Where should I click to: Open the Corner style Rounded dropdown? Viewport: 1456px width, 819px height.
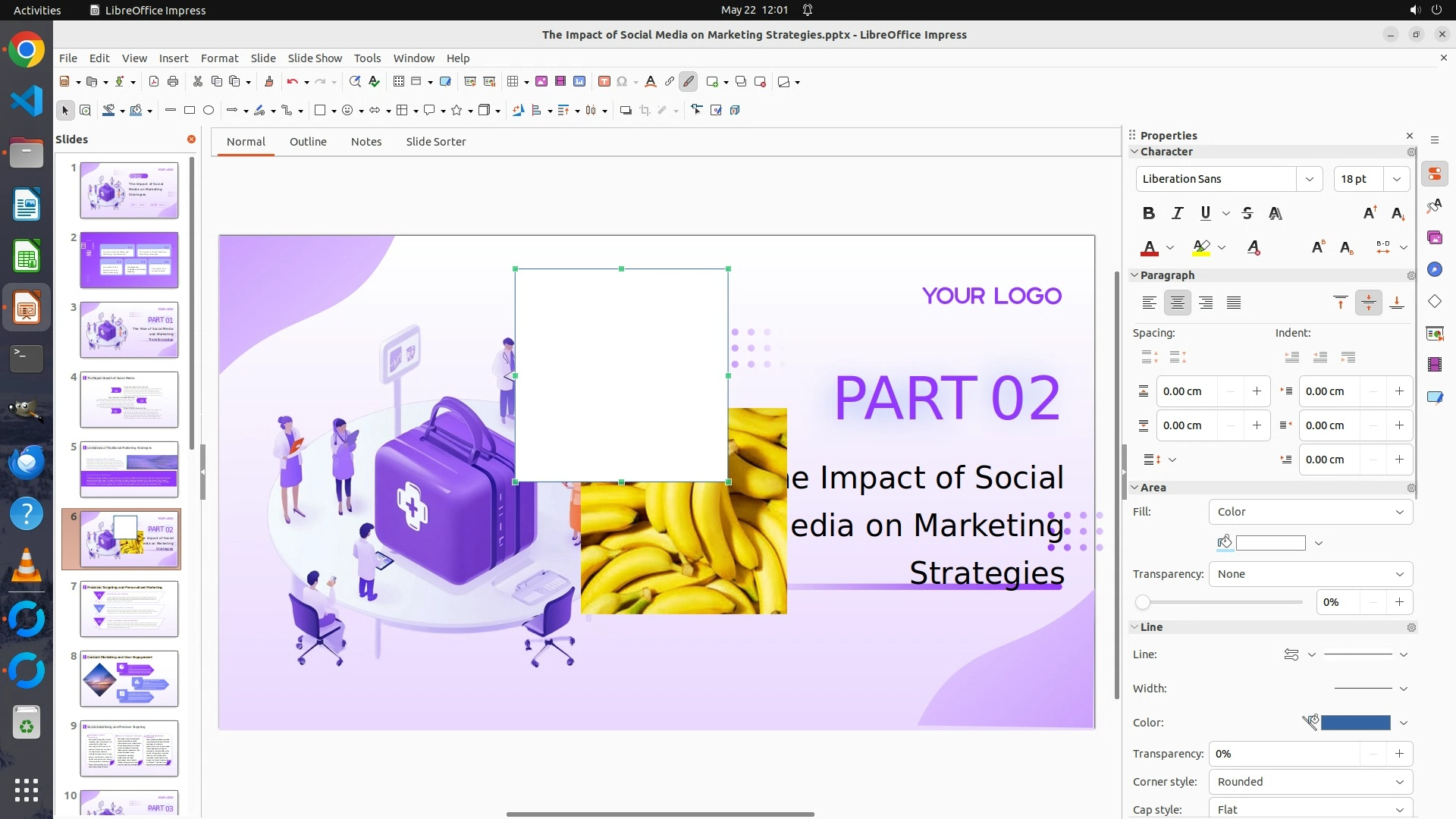(1310, 782)
